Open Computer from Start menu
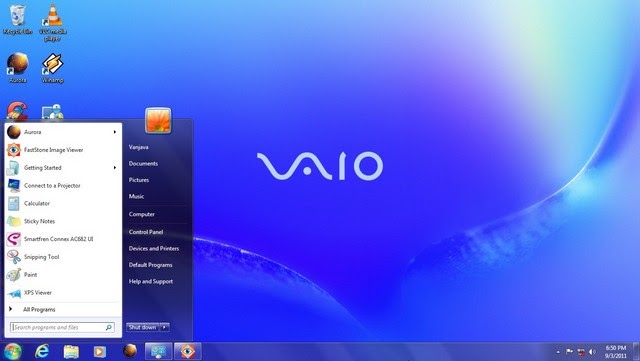Screen dimensions: 640x361 (142, 214)
